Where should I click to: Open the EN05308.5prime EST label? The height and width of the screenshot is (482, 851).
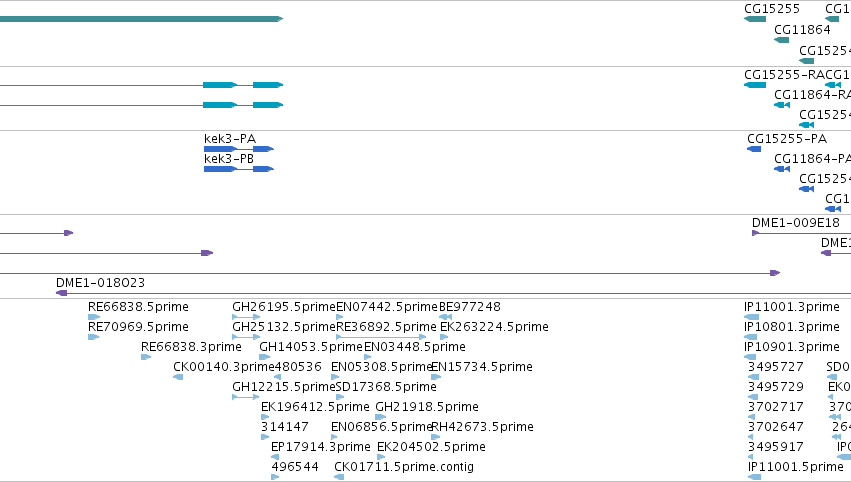click(382, 367)
